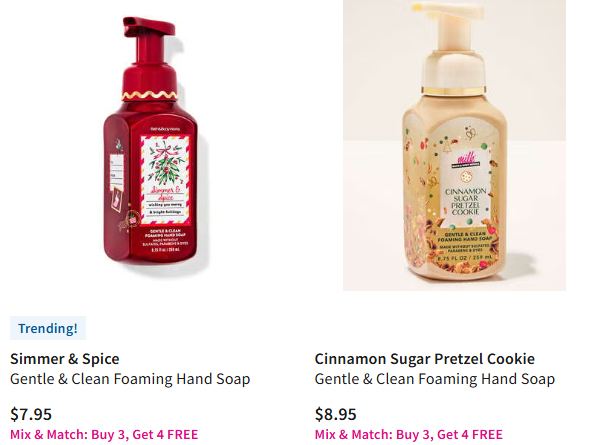Screen dimensions: 599x445
Task: Click the gift tag on the red bottle's side
Action: click(x=117, y=173)
